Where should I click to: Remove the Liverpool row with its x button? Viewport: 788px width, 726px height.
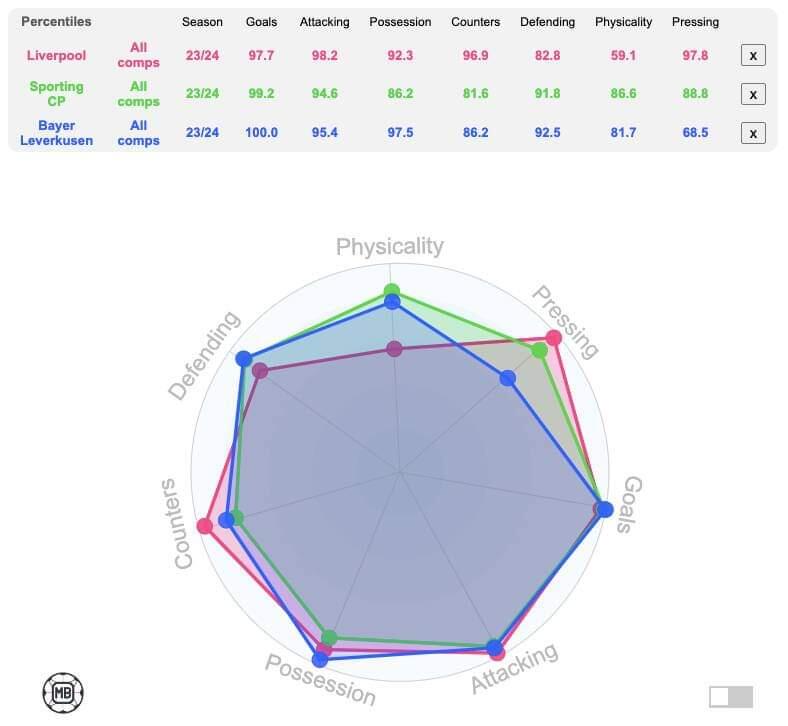click(753, 55)
